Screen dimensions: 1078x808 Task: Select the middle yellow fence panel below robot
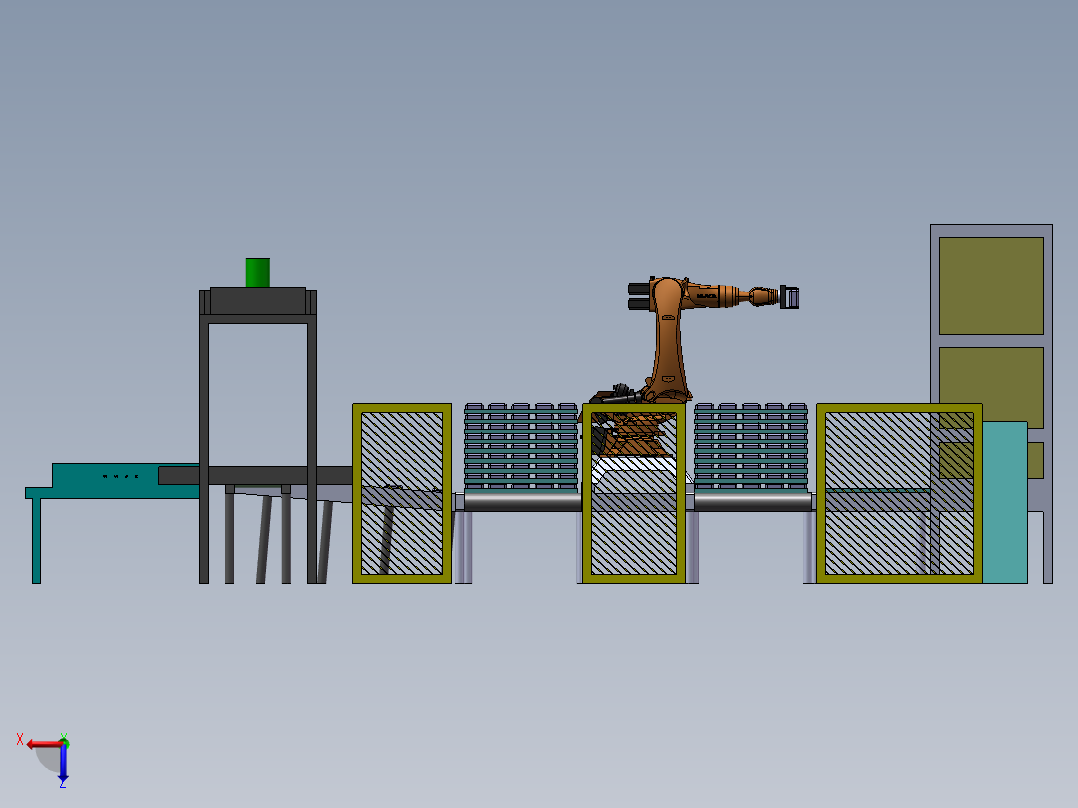pos(634,493)
